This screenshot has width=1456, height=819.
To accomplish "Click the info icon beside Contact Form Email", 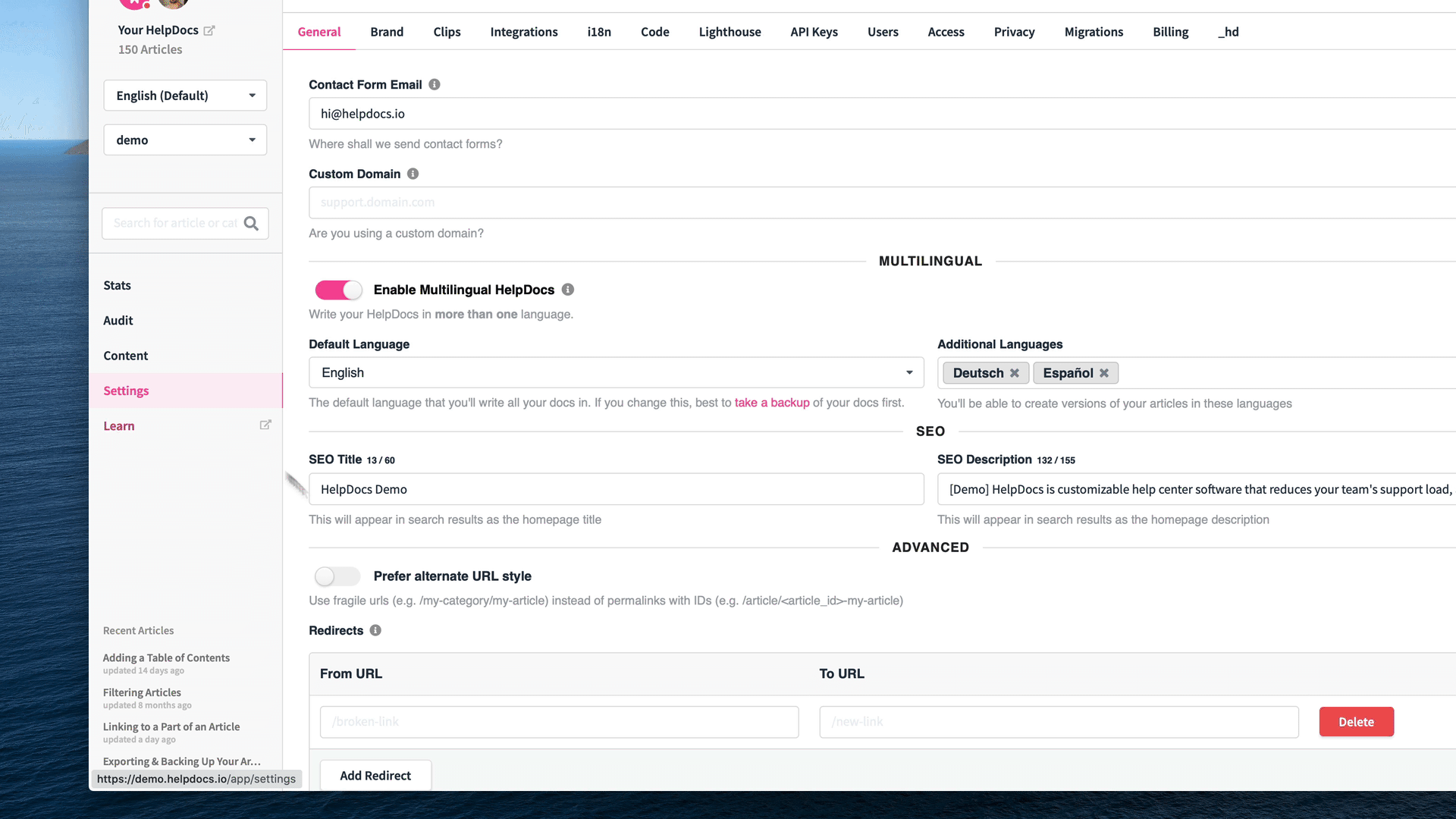I will (x=435, y=84).
